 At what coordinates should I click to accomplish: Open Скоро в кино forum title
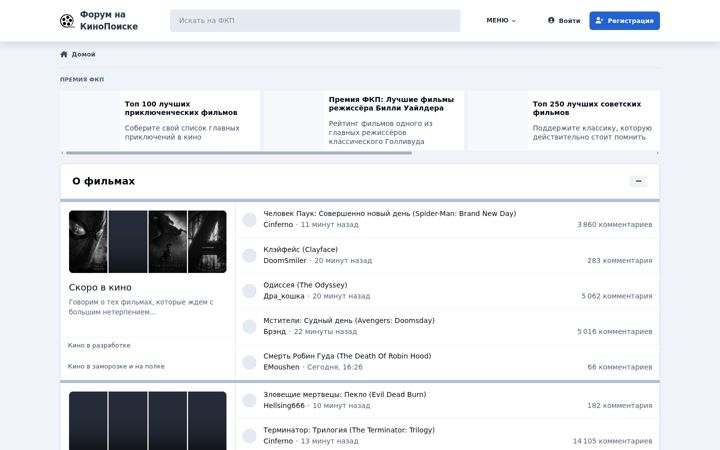(x=100, y=287)
